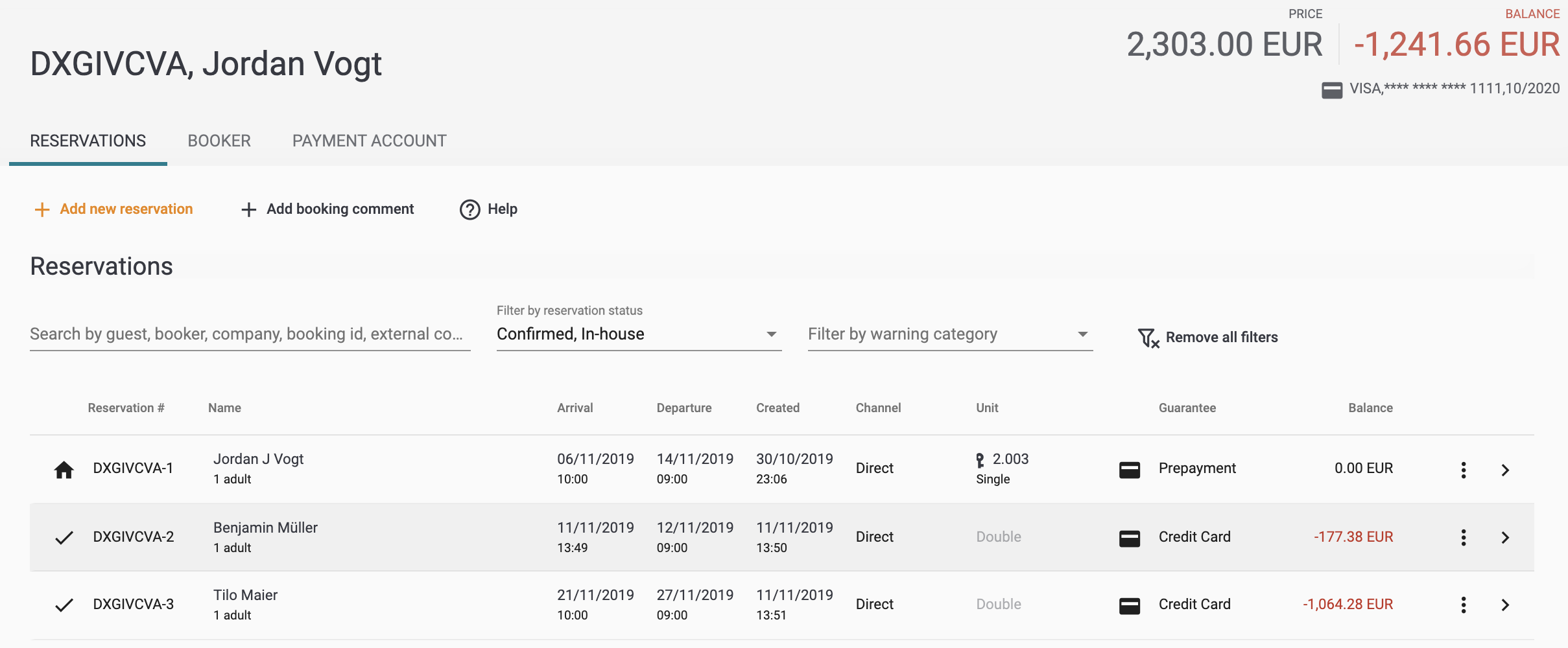Click Add booking comment
1568x648 pixels.
point(327,209)
